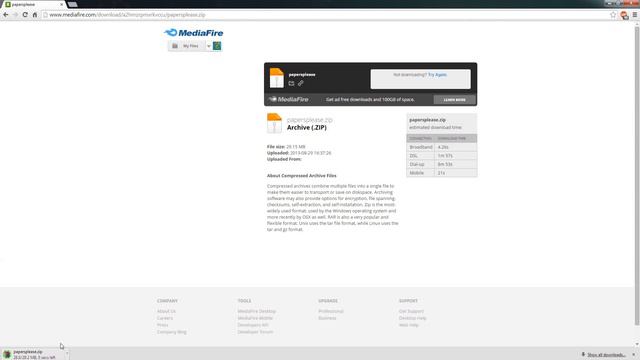Click the browser forward arrow
Image resolution: width=640 pixels, height=360 pixels.
click(x=16, y=15)
